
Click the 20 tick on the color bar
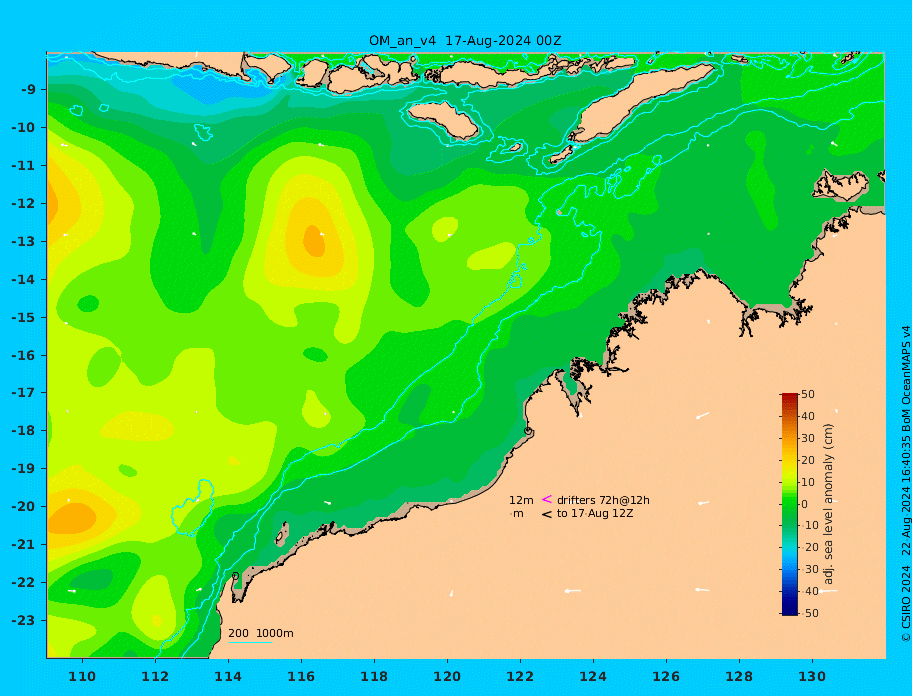click(x=808, y=460)
